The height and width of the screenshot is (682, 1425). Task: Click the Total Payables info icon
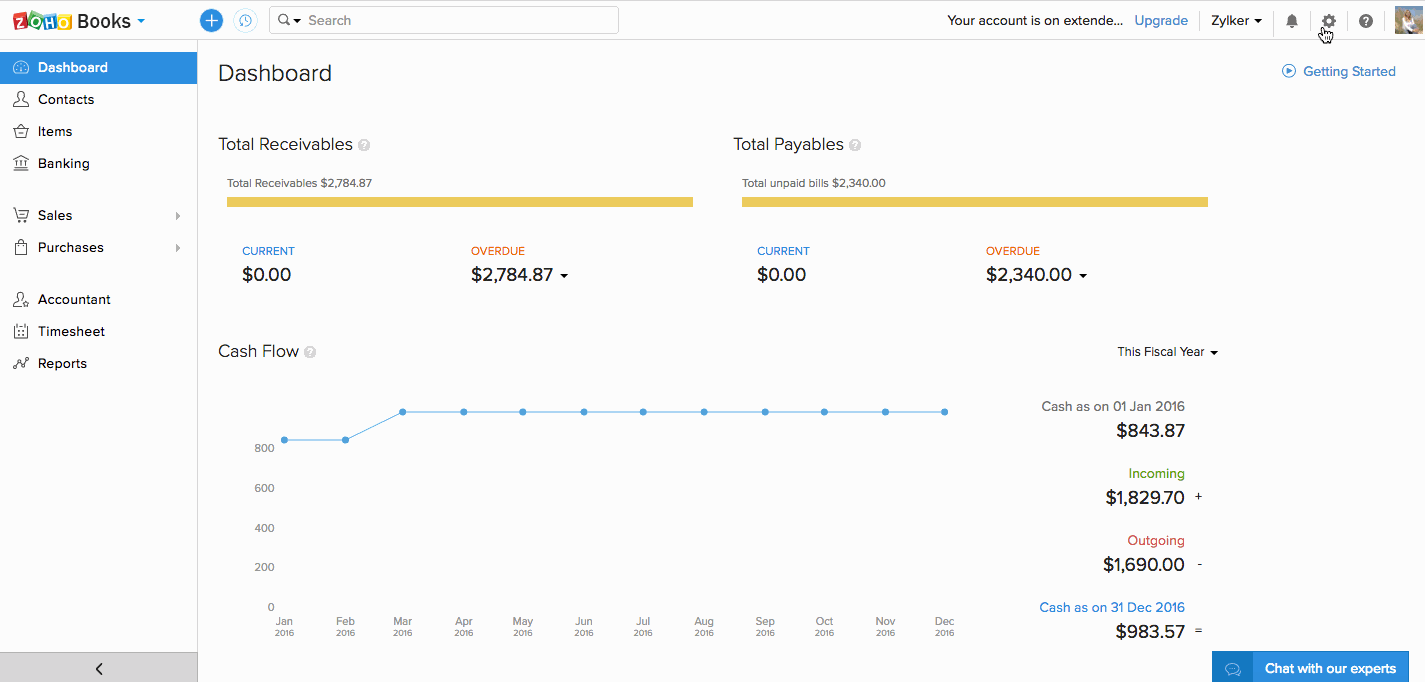coord(855,145)
